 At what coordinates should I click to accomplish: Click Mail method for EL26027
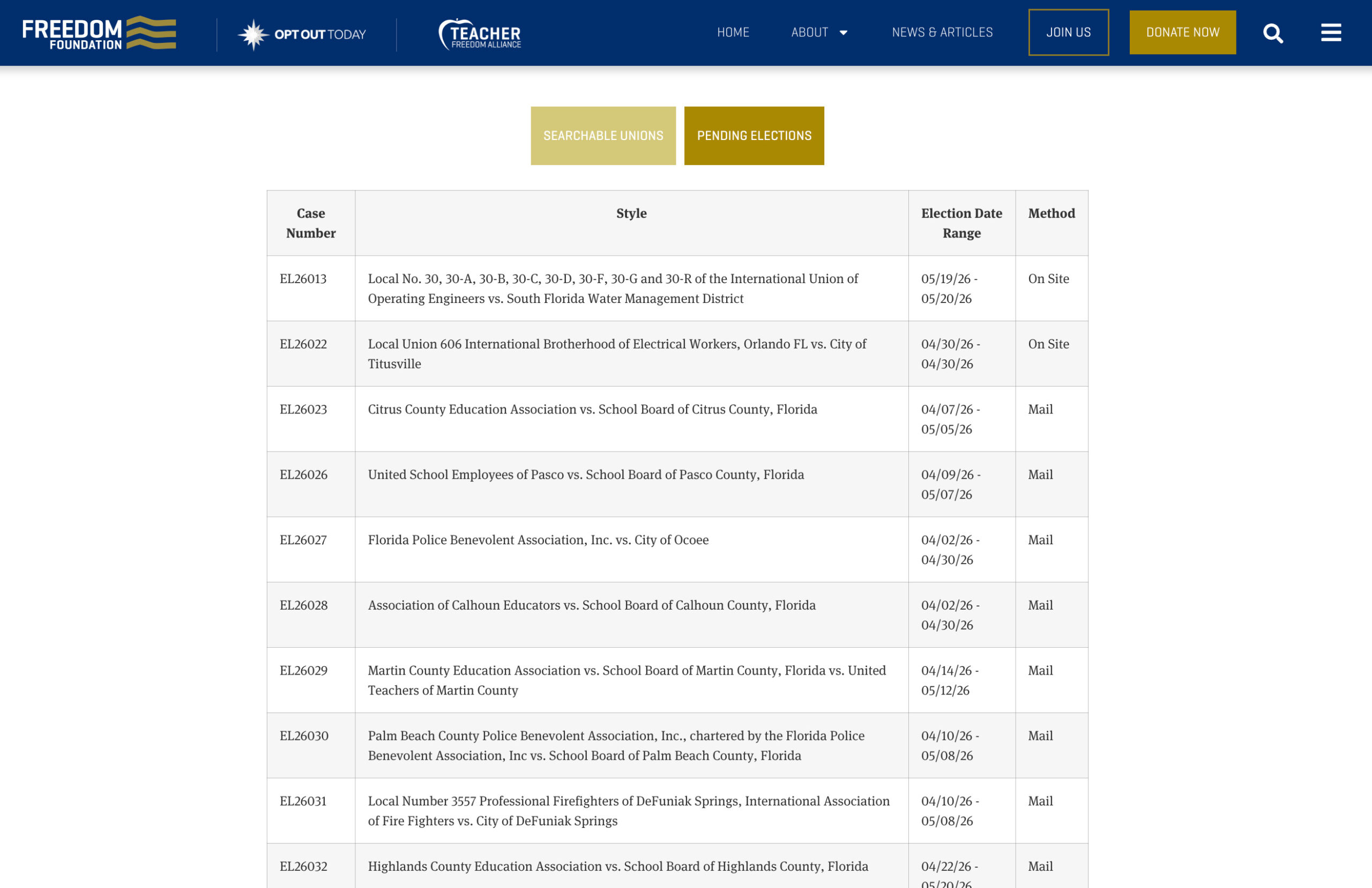[1040, 540]
